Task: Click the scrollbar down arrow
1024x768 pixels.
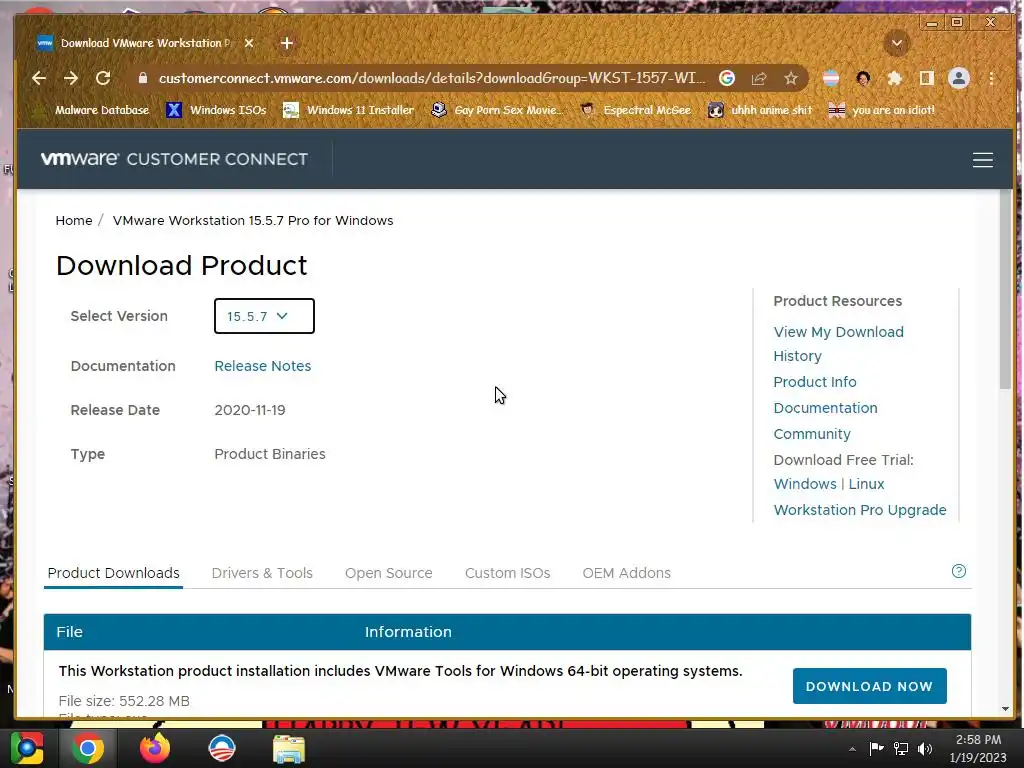Action: pos(1004,709)
